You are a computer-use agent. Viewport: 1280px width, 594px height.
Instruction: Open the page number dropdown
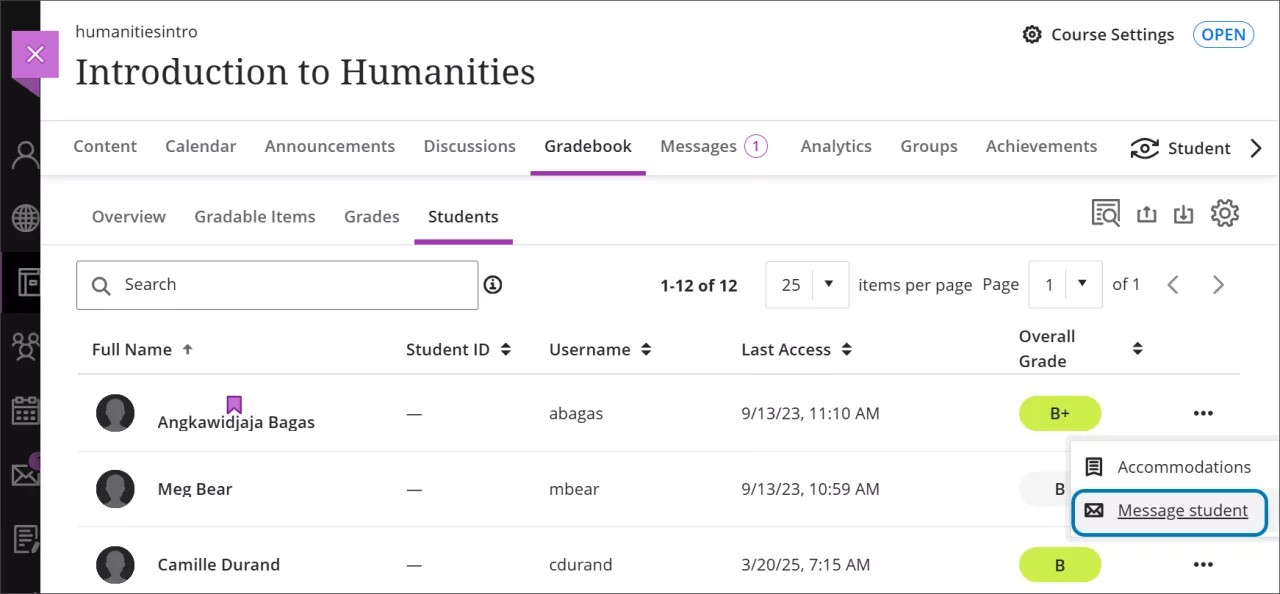tap(1065, 284)
